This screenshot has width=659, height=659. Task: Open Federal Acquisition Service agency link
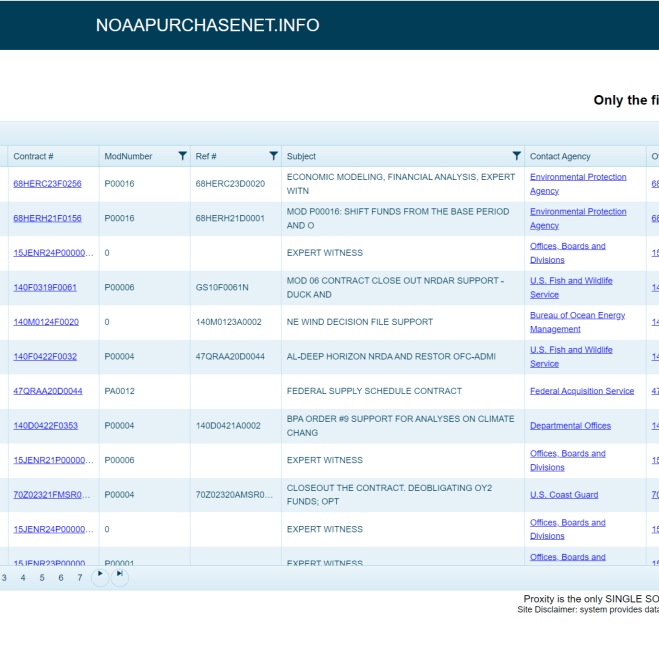[582, 391]
